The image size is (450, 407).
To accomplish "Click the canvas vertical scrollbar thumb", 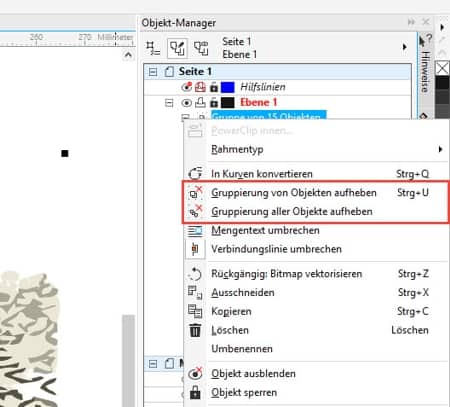I will click(128, 361).
